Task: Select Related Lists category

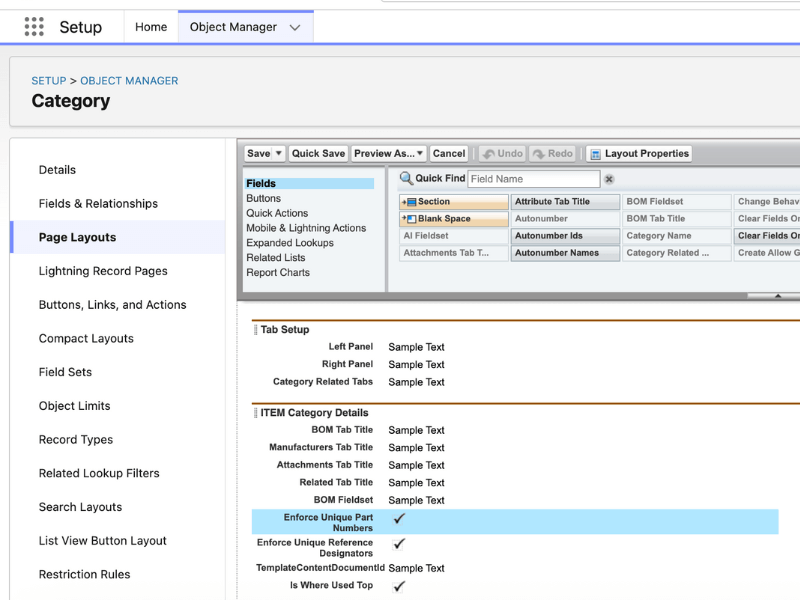Action: 276,257
